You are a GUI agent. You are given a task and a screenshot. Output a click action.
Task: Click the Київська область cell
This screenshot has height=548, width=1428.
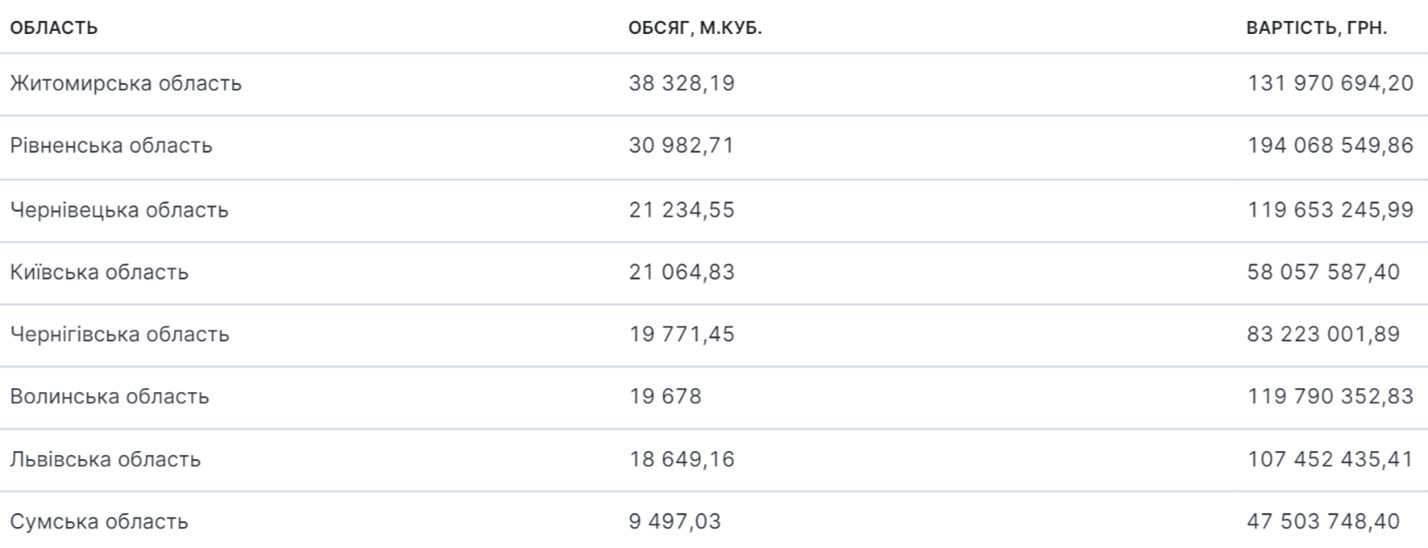pos(99,272)
